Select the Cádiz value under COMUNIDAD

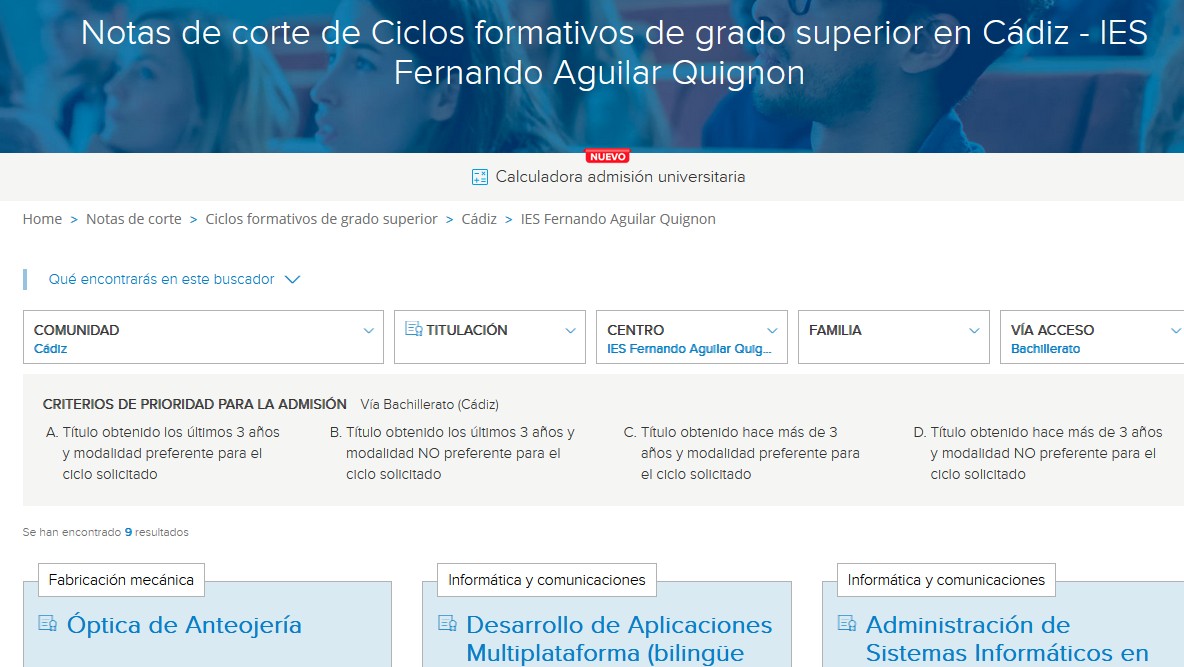click(x=51, y=349)
